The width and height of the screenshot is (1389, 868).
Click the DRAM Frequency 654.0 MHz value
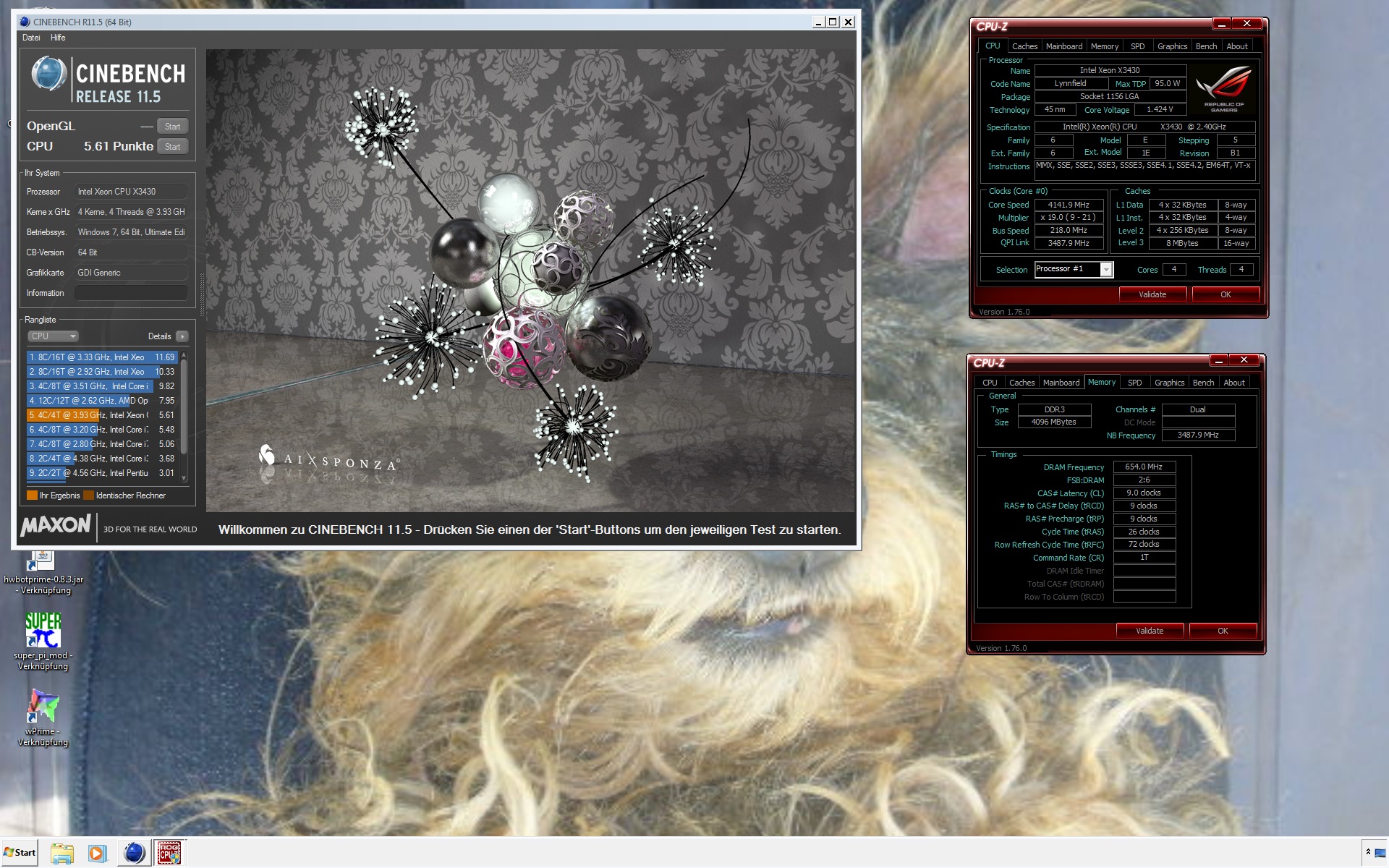click(1144, 467)
